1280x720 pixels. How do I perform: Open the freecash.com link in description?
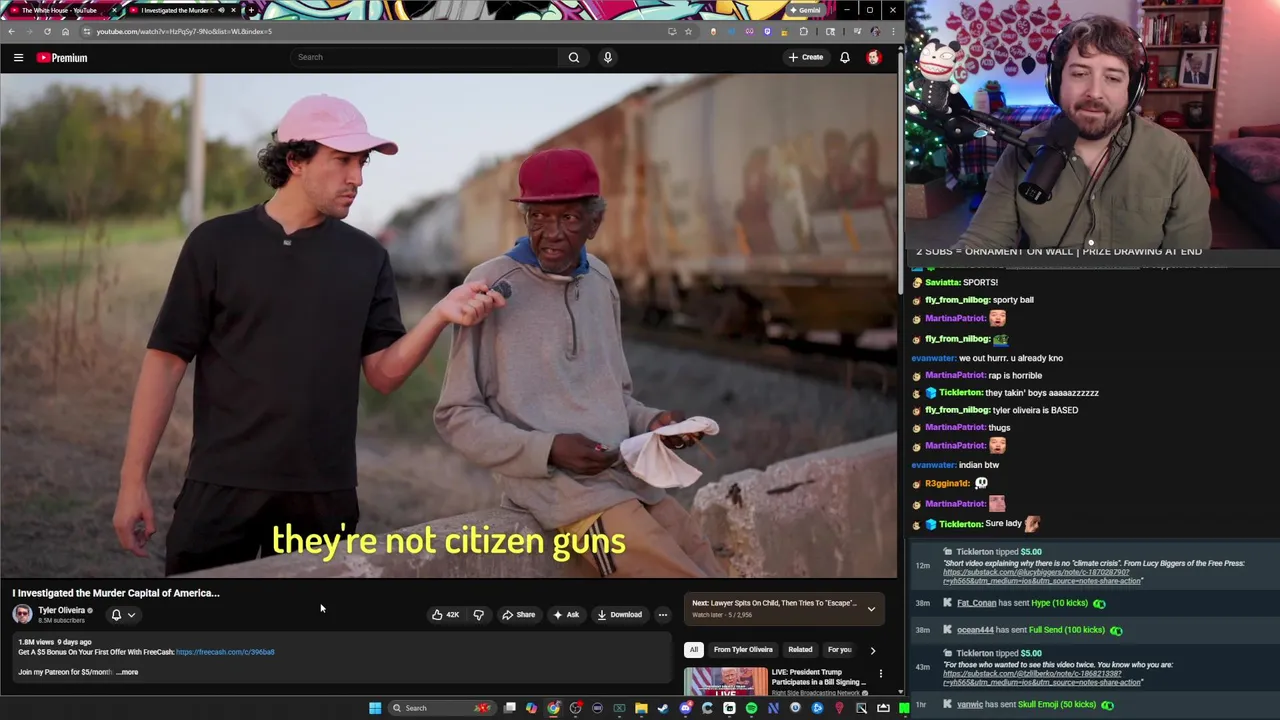(x=225, y=652)
